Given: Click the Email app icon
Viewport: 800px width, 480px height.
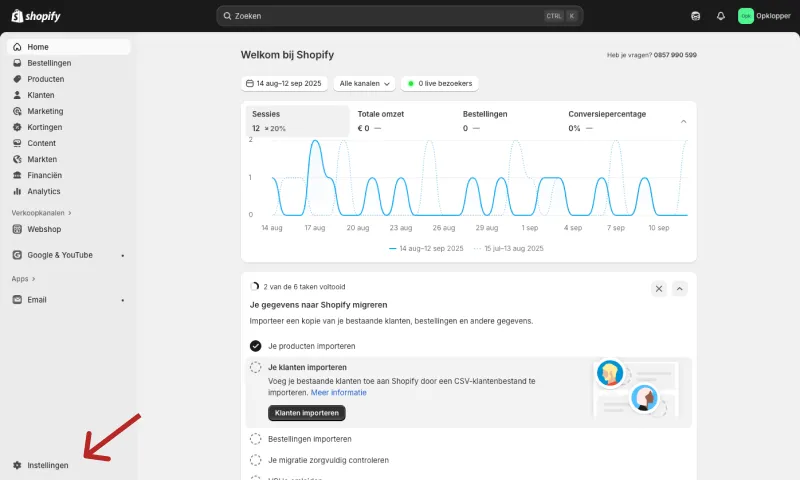Looking at the screenshot, I should [x=17, y=300].
